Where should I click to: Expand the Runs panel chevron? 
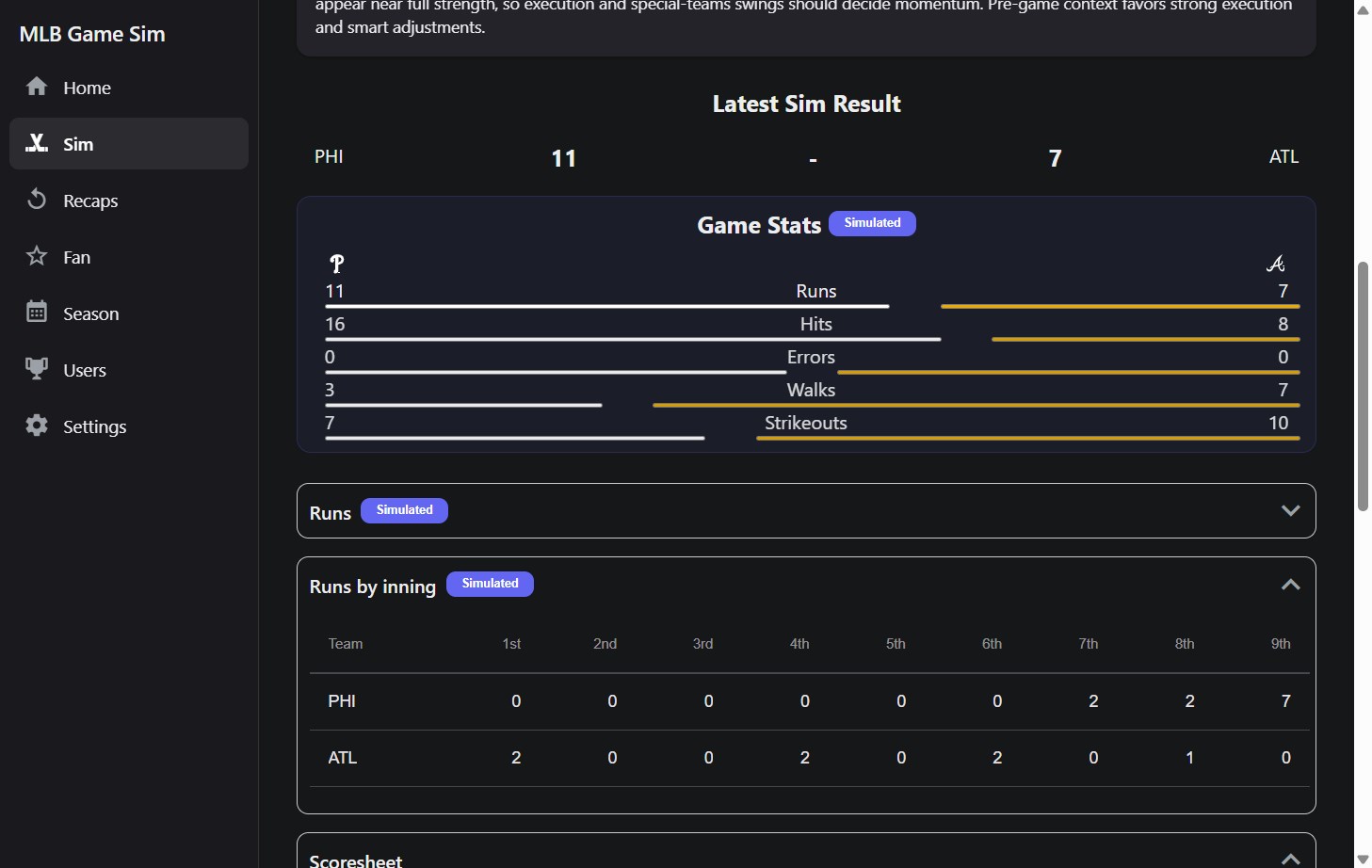1290,510
